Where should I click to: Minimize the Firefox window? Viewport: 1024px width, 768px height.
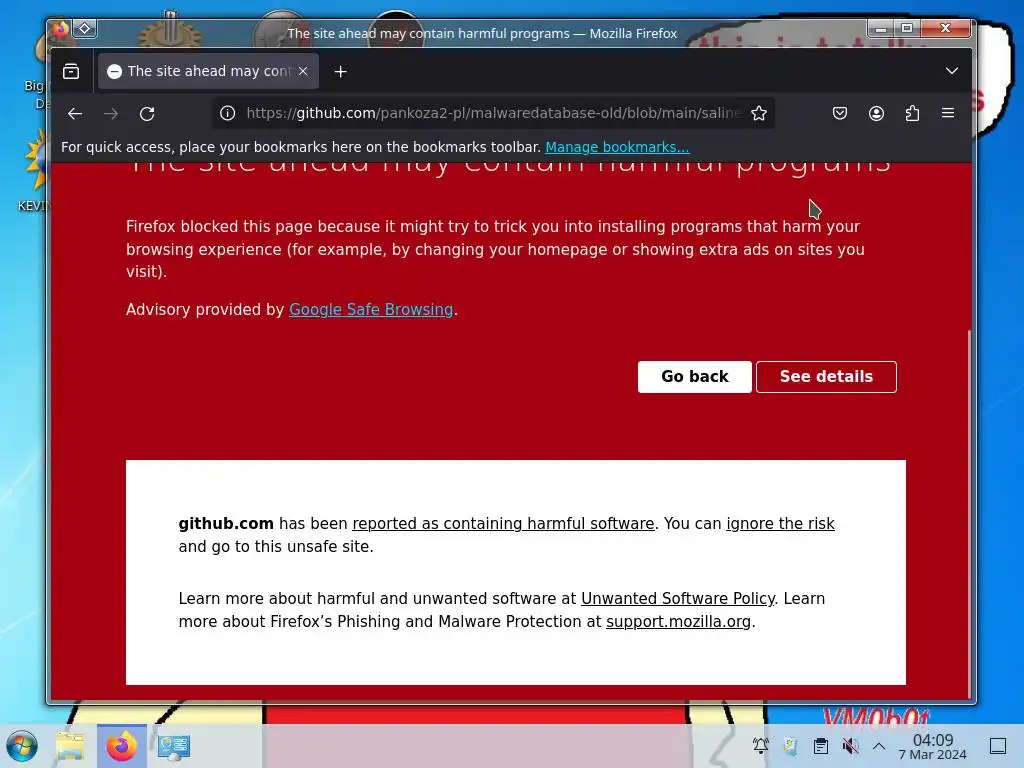[x=880, y=28]
